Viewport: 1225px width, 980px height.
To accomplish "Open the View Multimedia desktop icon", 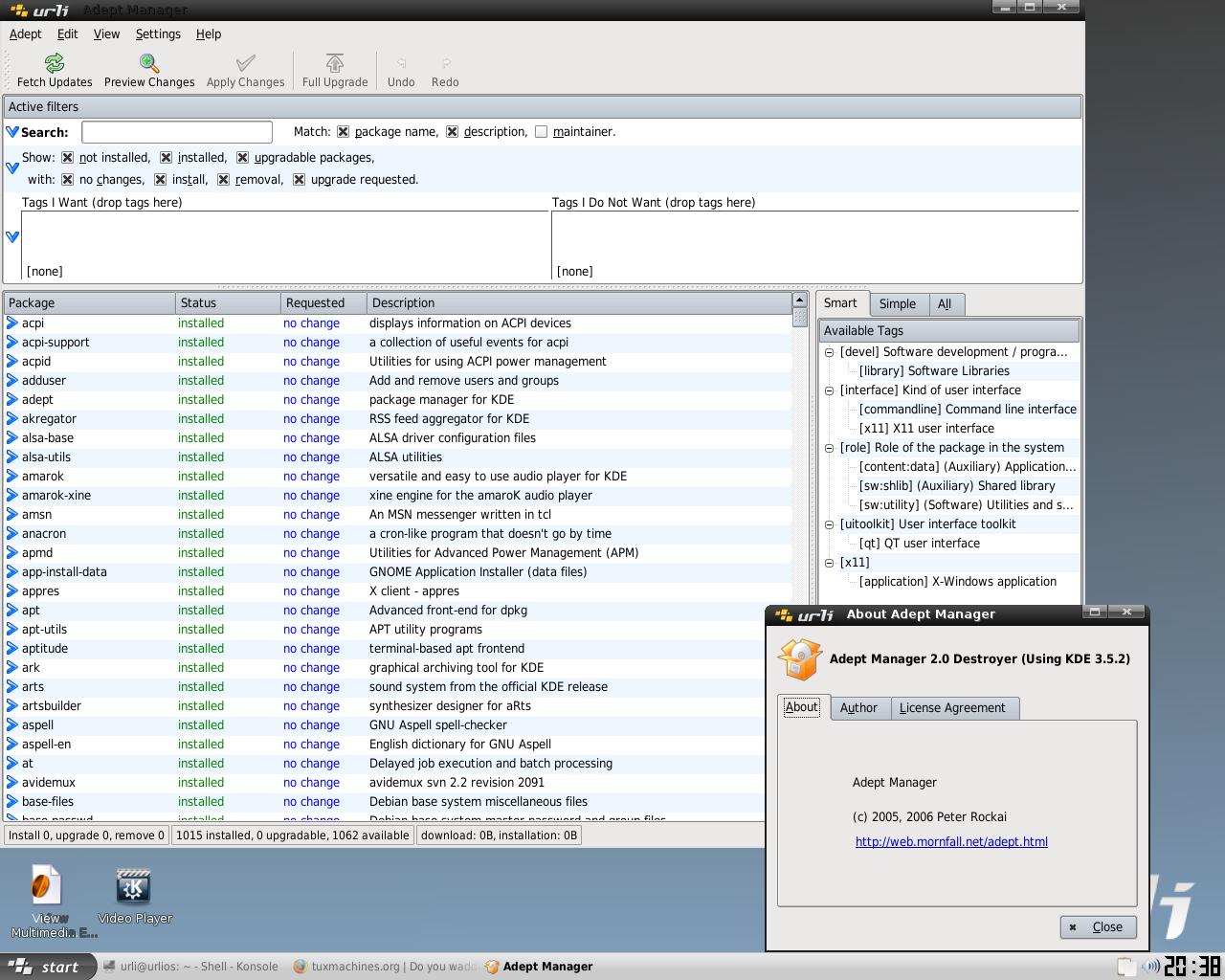I will click(x=46, y=885).
